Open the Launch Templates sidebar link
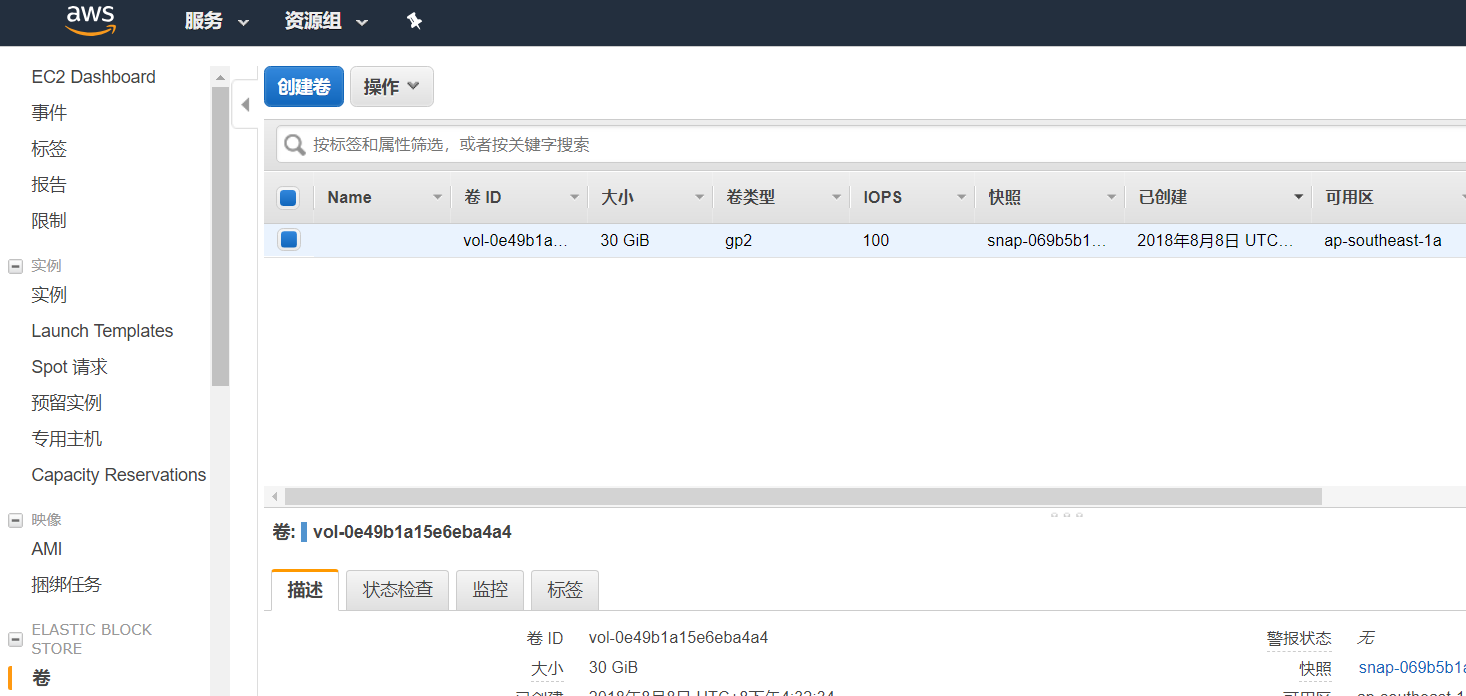Screen dimensions: 1466x696 coord(102,331)
